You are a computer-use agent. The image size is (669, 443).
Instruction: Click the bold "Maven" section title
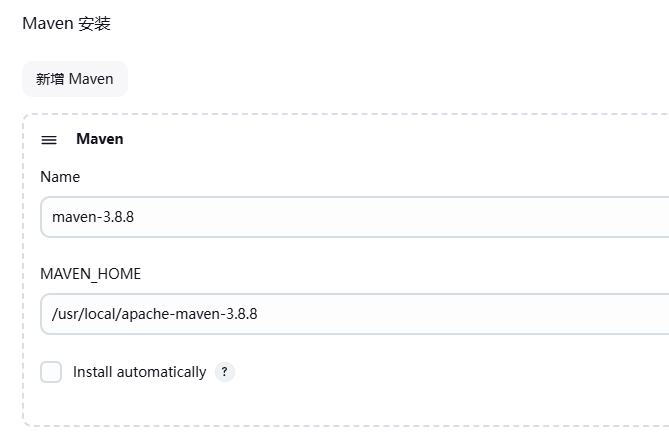click(100, 139)
